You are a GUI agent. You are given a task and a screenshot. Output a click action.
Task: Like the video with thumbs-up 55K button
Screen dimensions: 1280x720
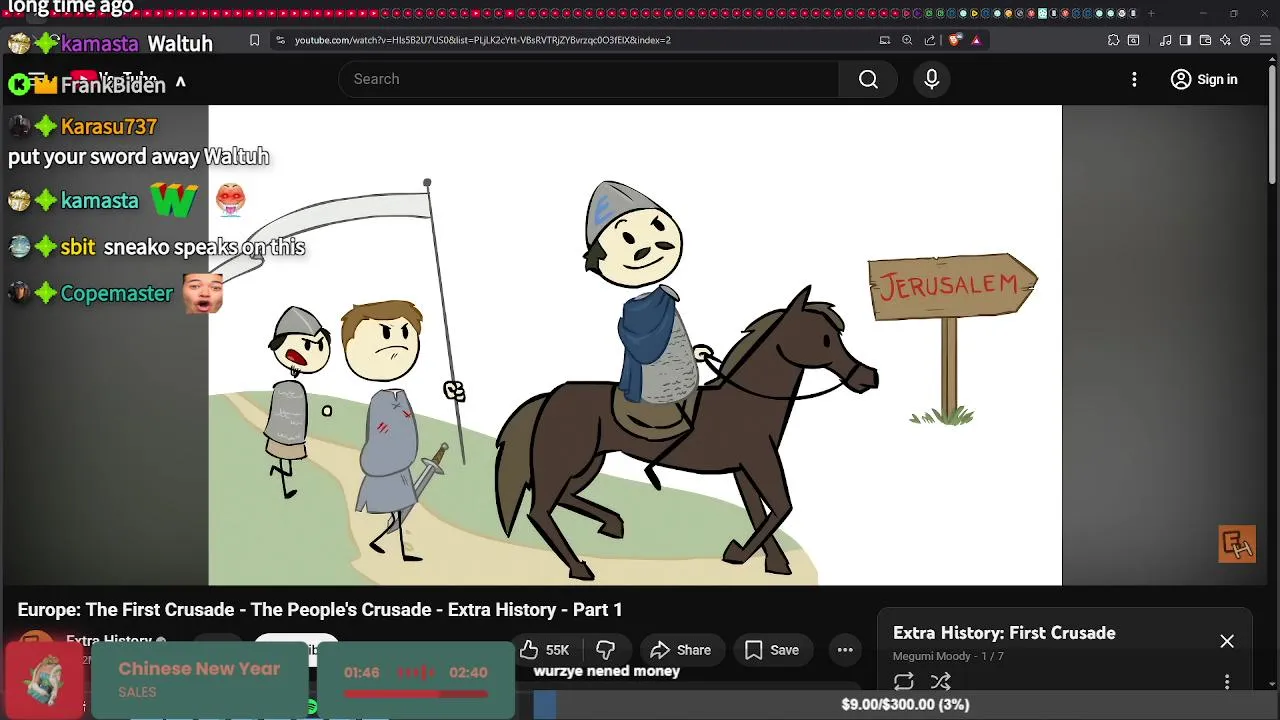click(545, 650)
